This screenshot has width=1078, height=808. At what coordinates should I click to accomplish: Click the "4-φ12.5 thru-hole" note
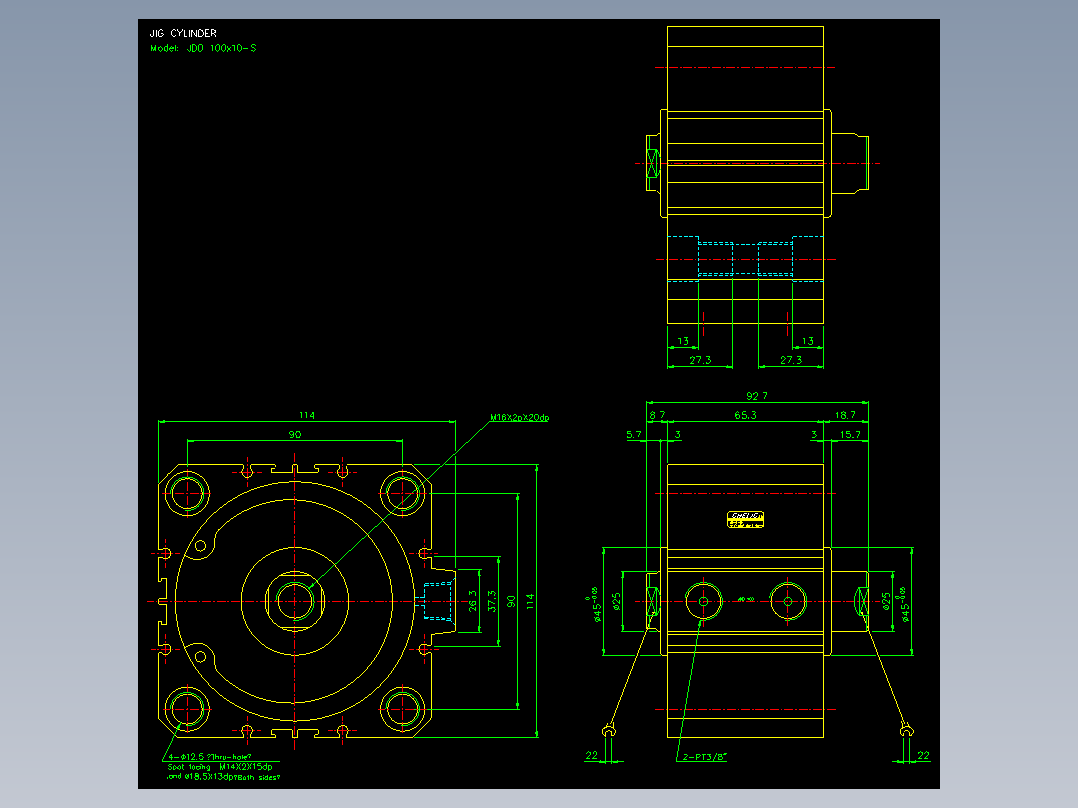210,757
